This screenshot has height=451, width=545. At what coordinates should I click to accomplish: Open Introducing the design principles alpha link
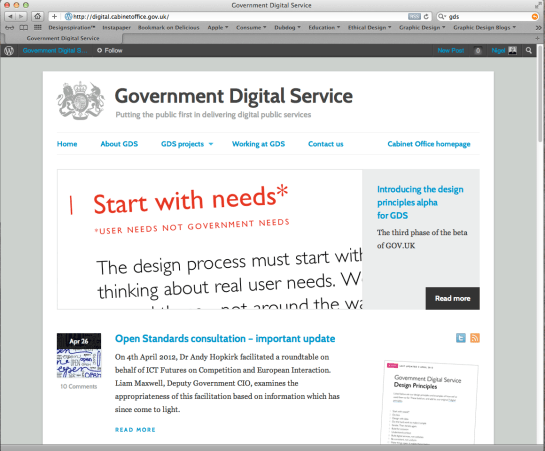[420, 202]
